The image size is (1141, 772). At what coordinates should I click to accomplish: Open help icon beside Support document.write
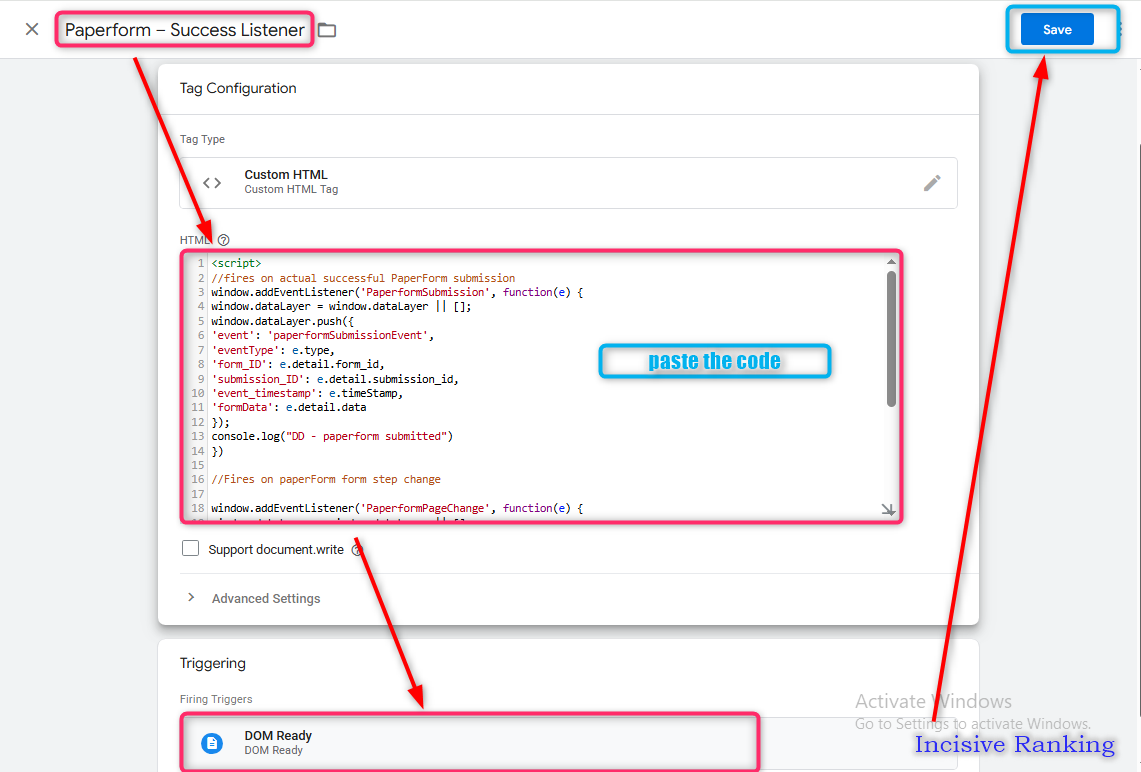tap(357, 549)
